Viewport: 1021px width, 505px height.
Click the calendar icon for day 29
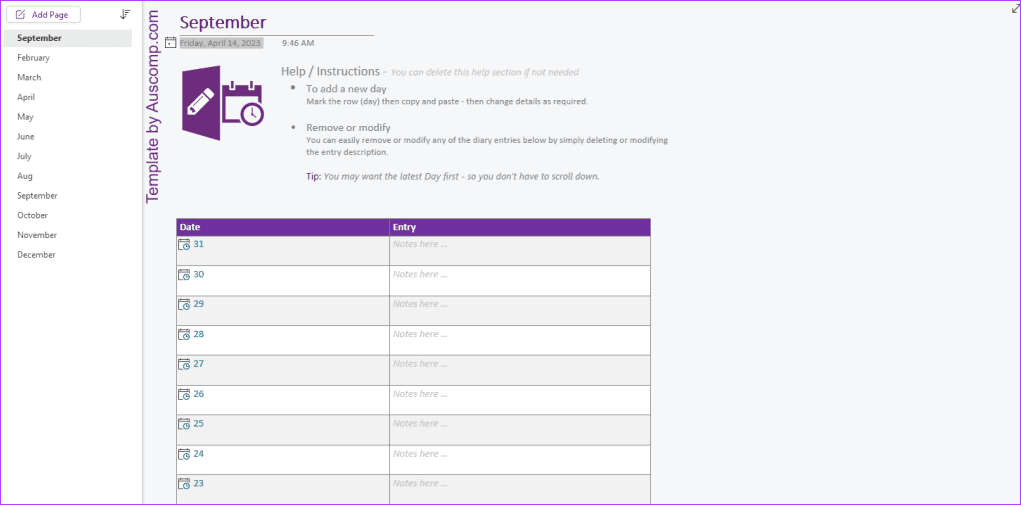tap(184, 305)
